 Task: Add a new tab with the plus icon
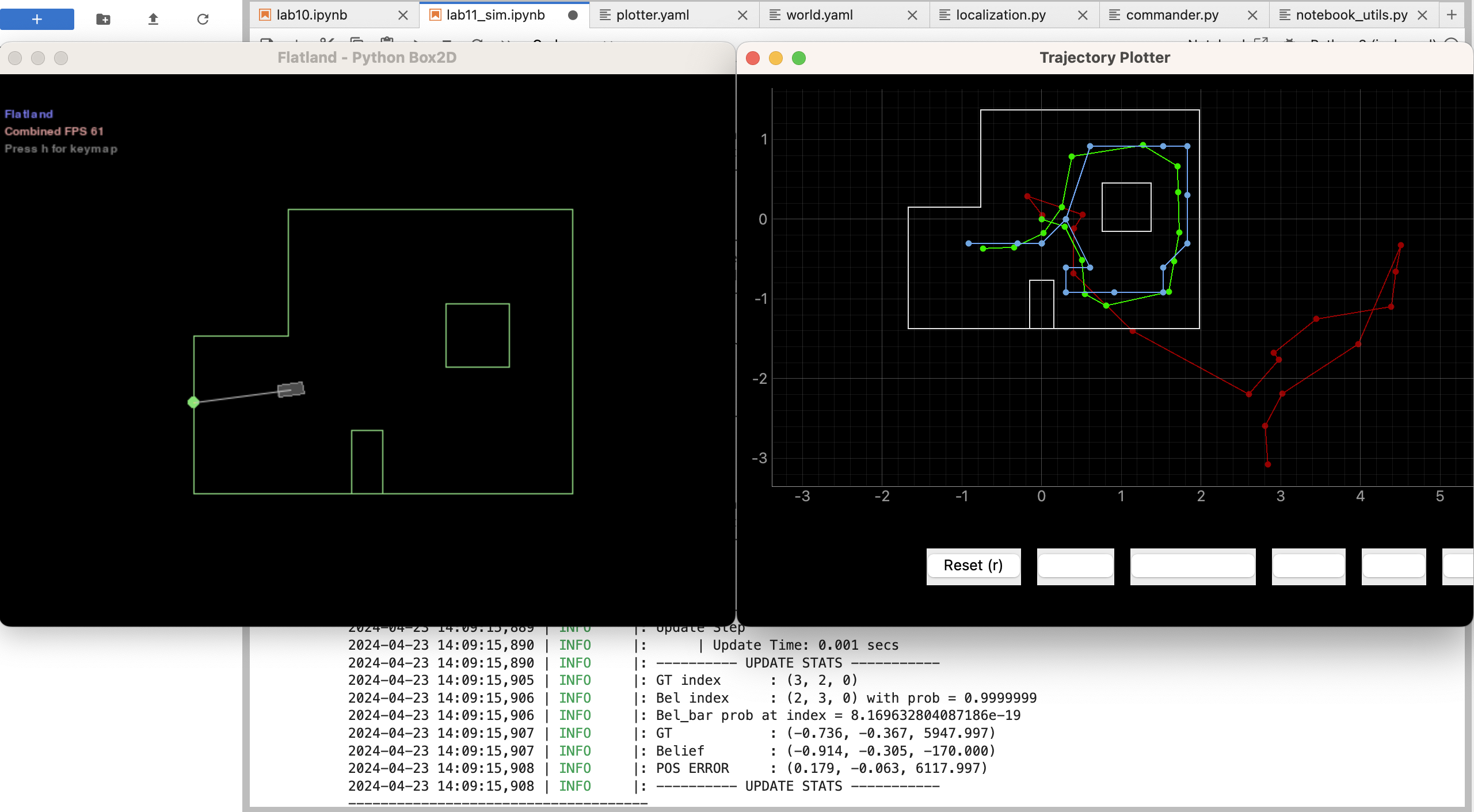[1452, 15]
